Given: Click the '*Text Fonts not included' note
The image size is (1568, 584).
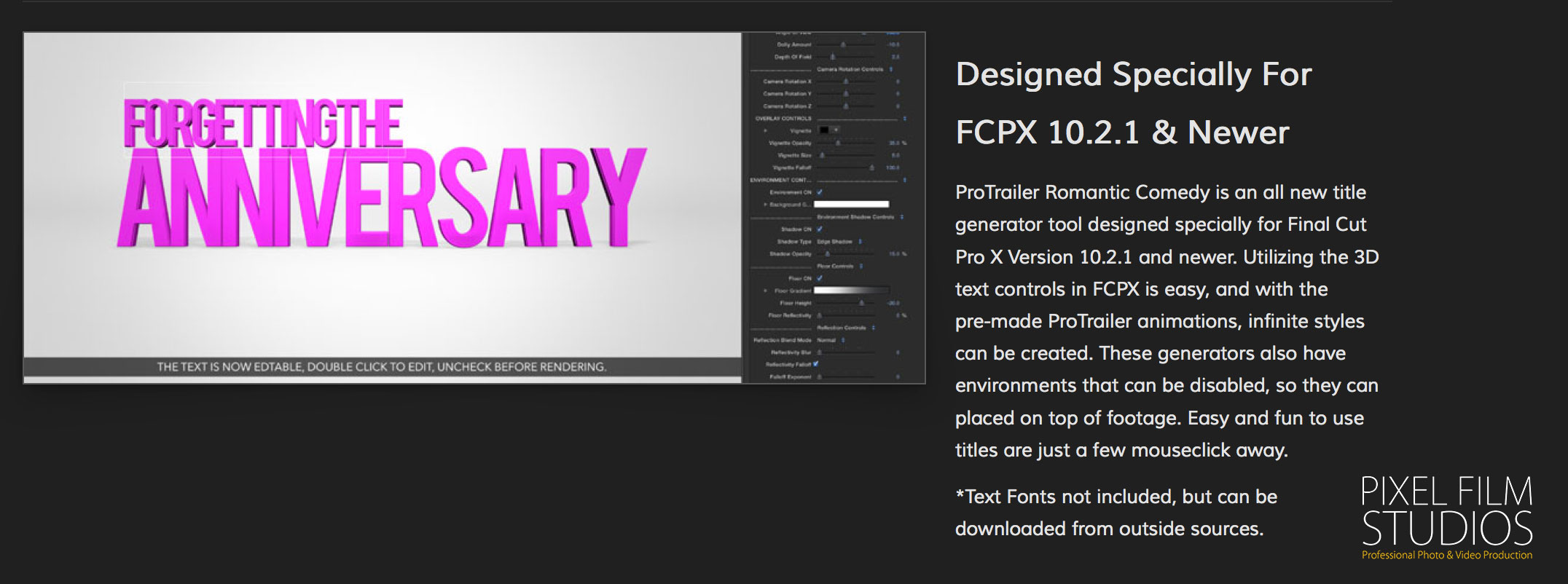Looking at the screenshot, I should (x=1116, y=513).
